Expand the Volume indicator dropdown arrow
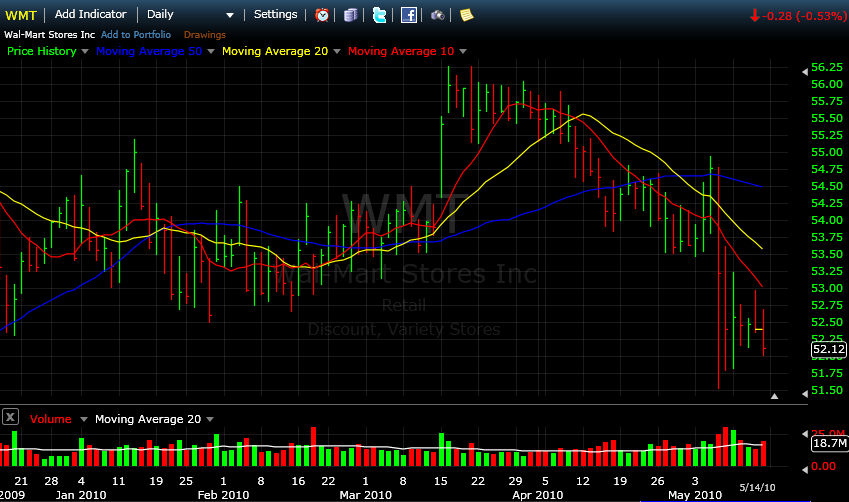The width and height of the screenshot is (849, 502). pyautogui.click(x=83, y=419)
